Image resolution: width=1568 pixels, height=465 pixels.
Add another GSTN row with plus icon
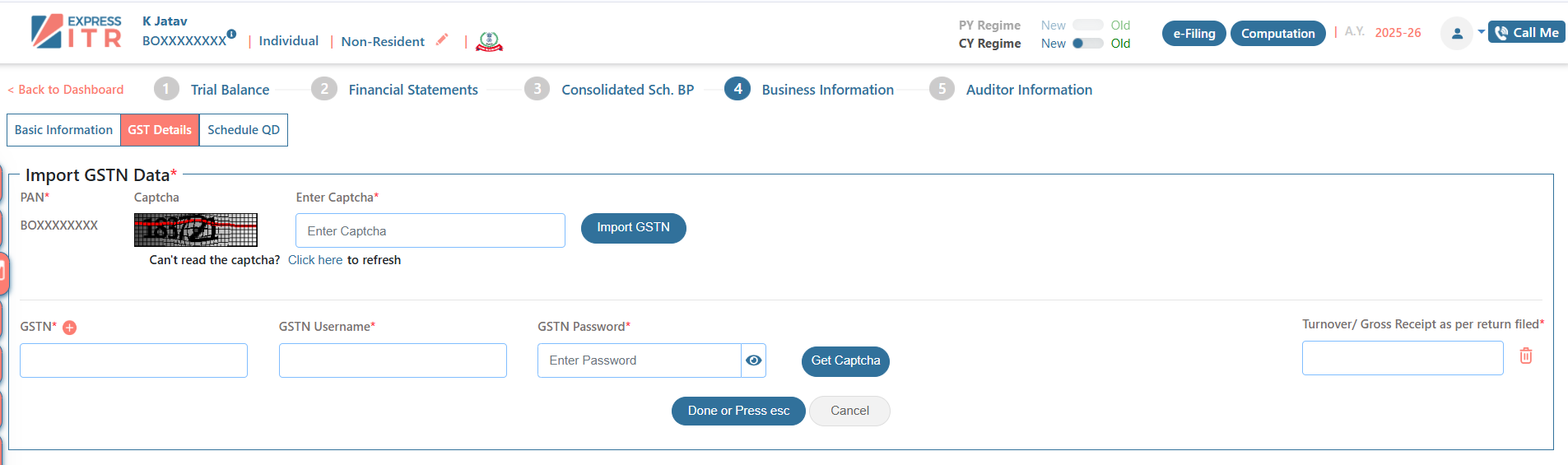[x=70, y=328]
